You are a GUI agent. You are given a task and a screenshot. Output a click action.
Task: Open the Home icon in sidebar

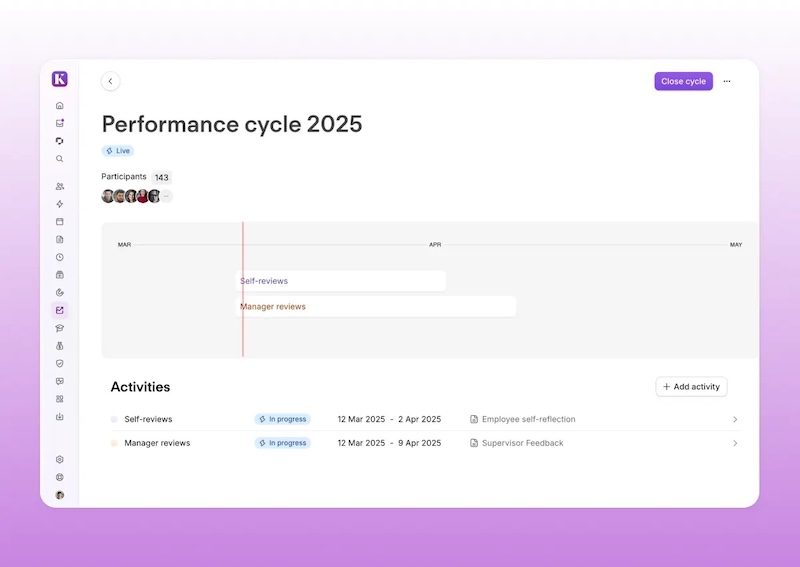[x=60, y=105]
